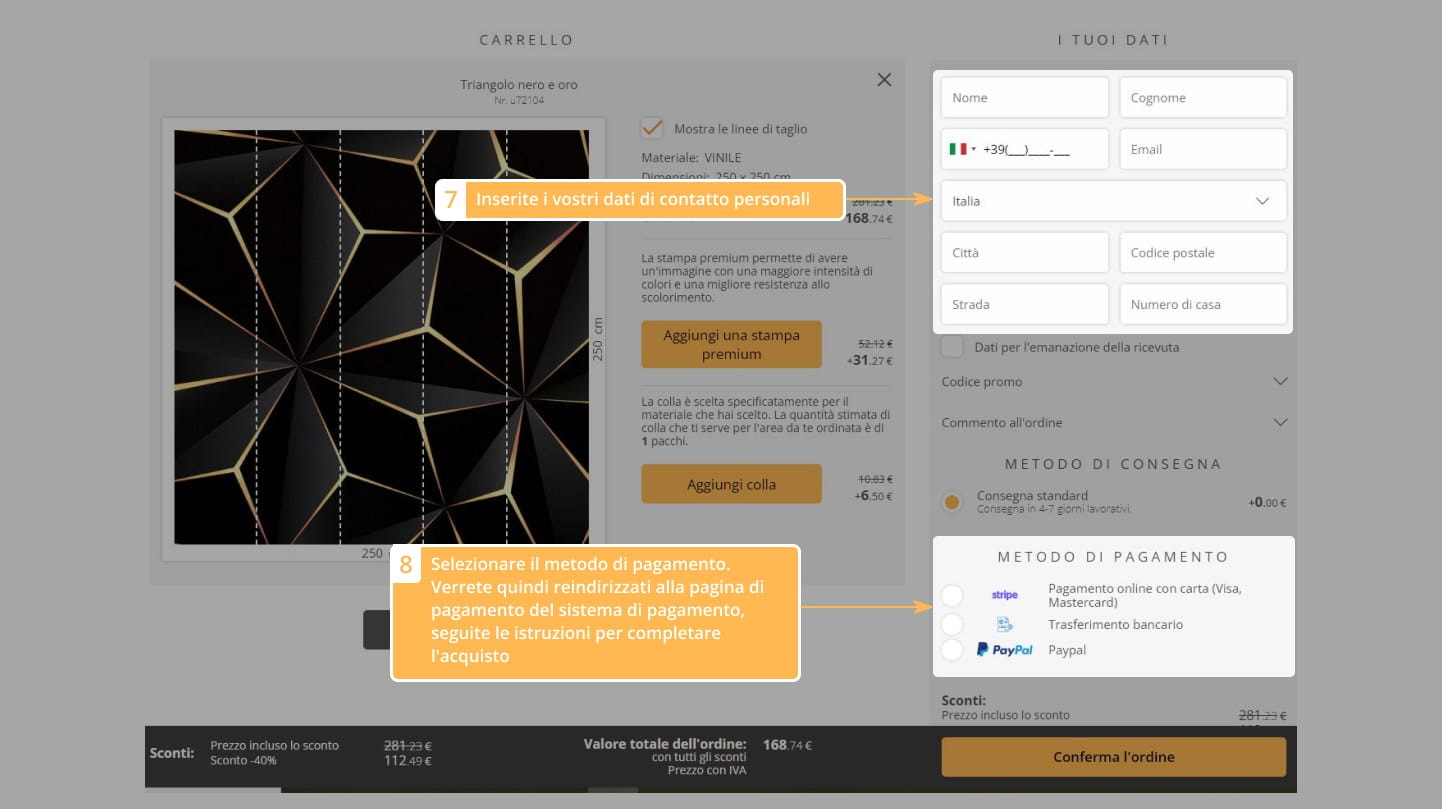
Task: Open the Italia country dropdown
Action: tap(1113, 201)
